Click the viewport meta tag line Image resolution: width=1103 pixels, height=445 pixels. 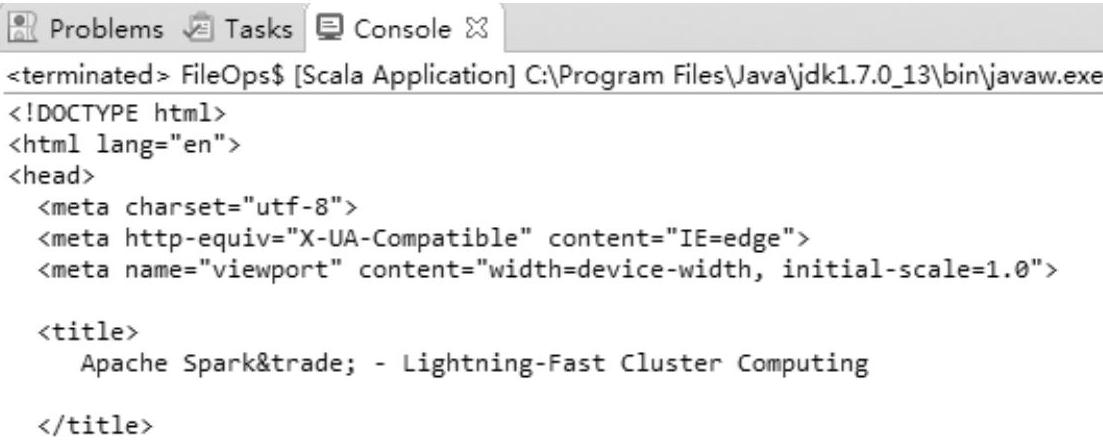pos(547,270)
